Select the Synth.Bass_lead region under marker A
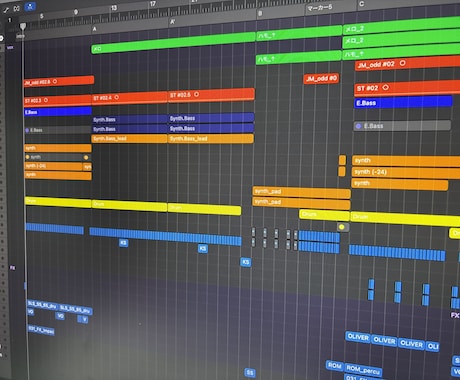Image resolution: width=460 pixels, height=380 pixels. point(129,138)
